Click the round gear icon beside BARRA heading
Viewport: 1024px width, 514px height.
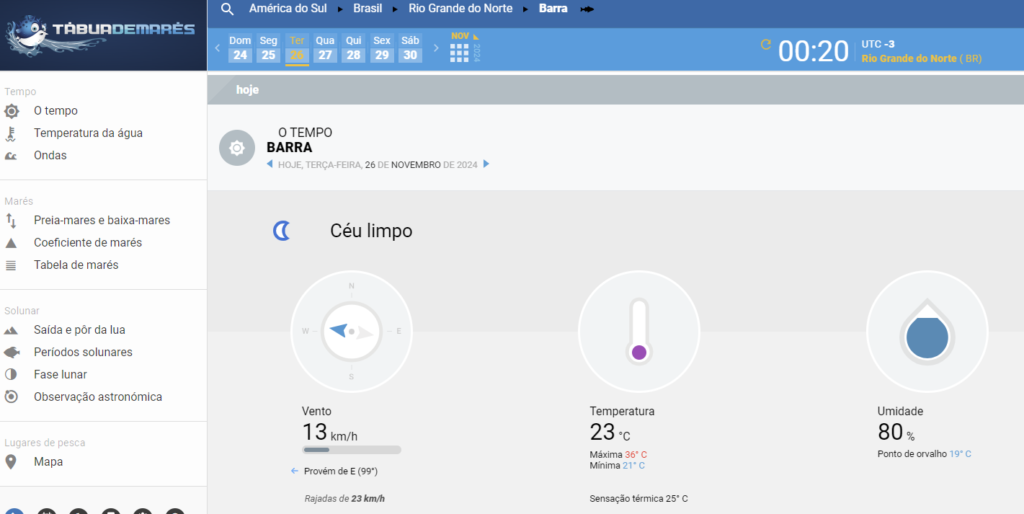click(237, 148)
